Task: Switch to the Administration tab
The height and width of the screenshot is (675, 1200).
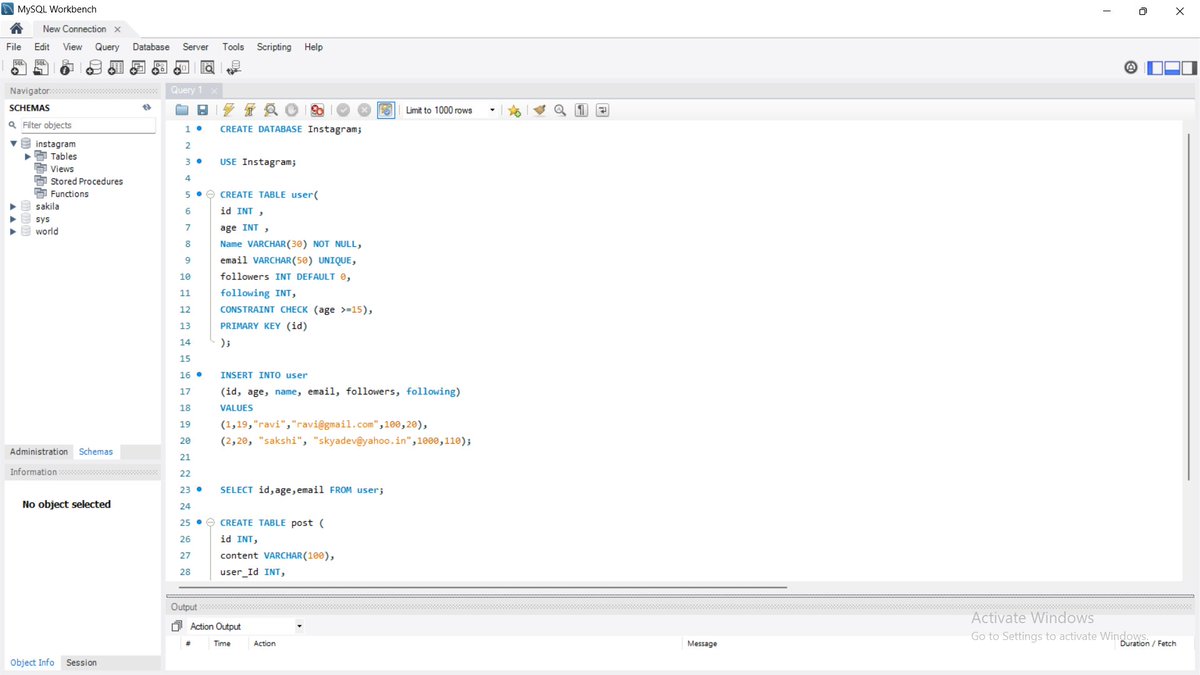Action: pyautogui.click(x=39, y=452)
